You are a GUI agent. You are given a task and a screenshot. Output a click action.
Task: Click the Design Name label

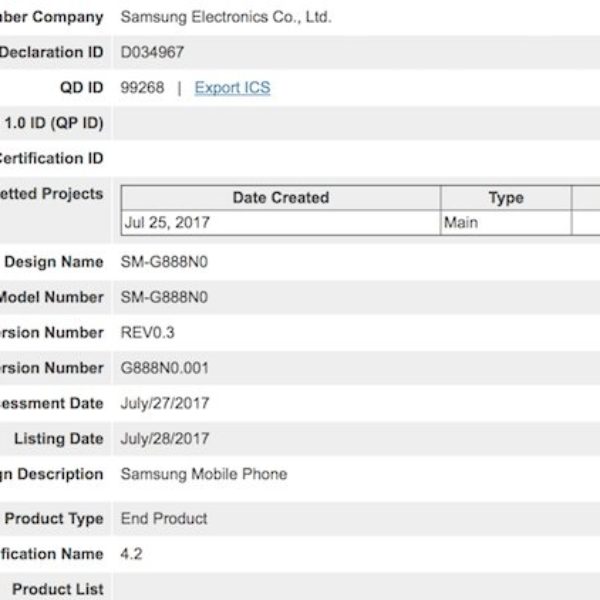click(54, 262)
